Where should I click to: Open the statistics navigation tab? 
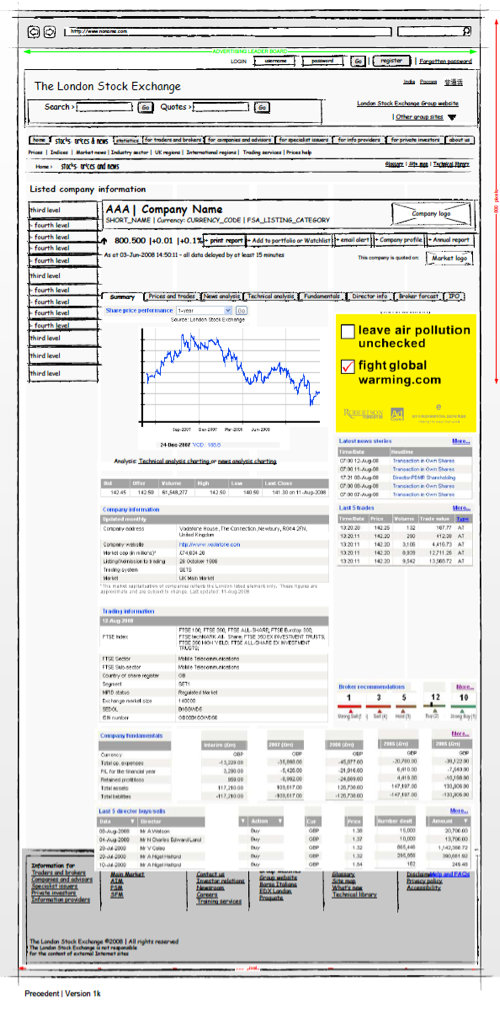tap(127, 140)
